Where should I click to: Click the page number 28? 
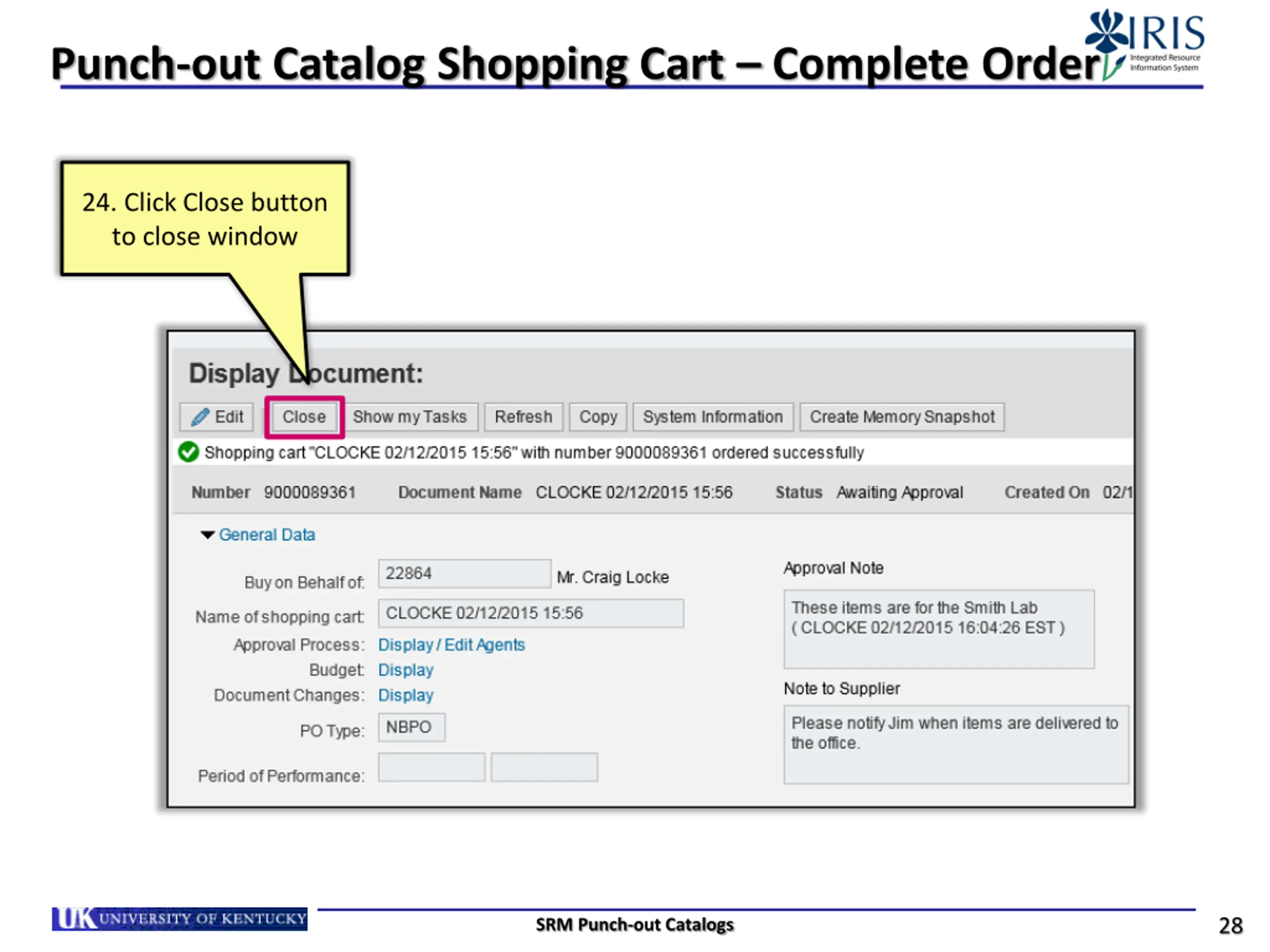[x=1230, y=926]
